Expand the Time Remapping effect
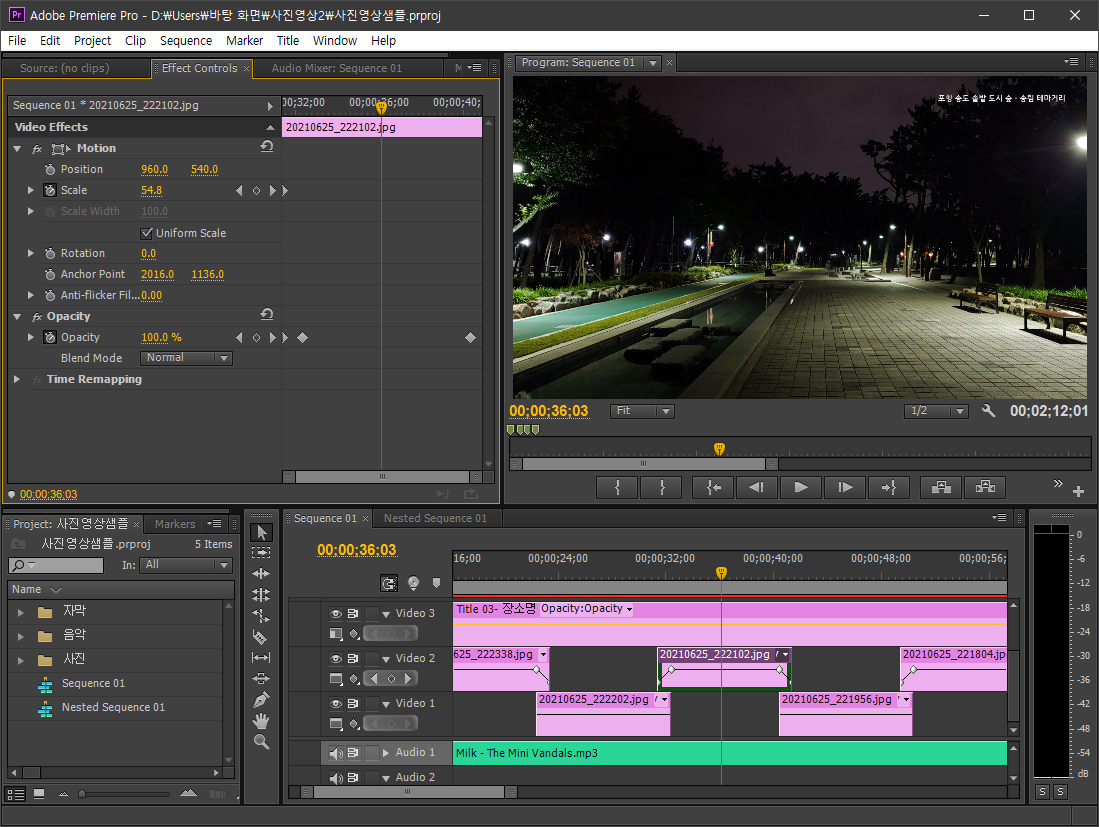 point(17,380)
